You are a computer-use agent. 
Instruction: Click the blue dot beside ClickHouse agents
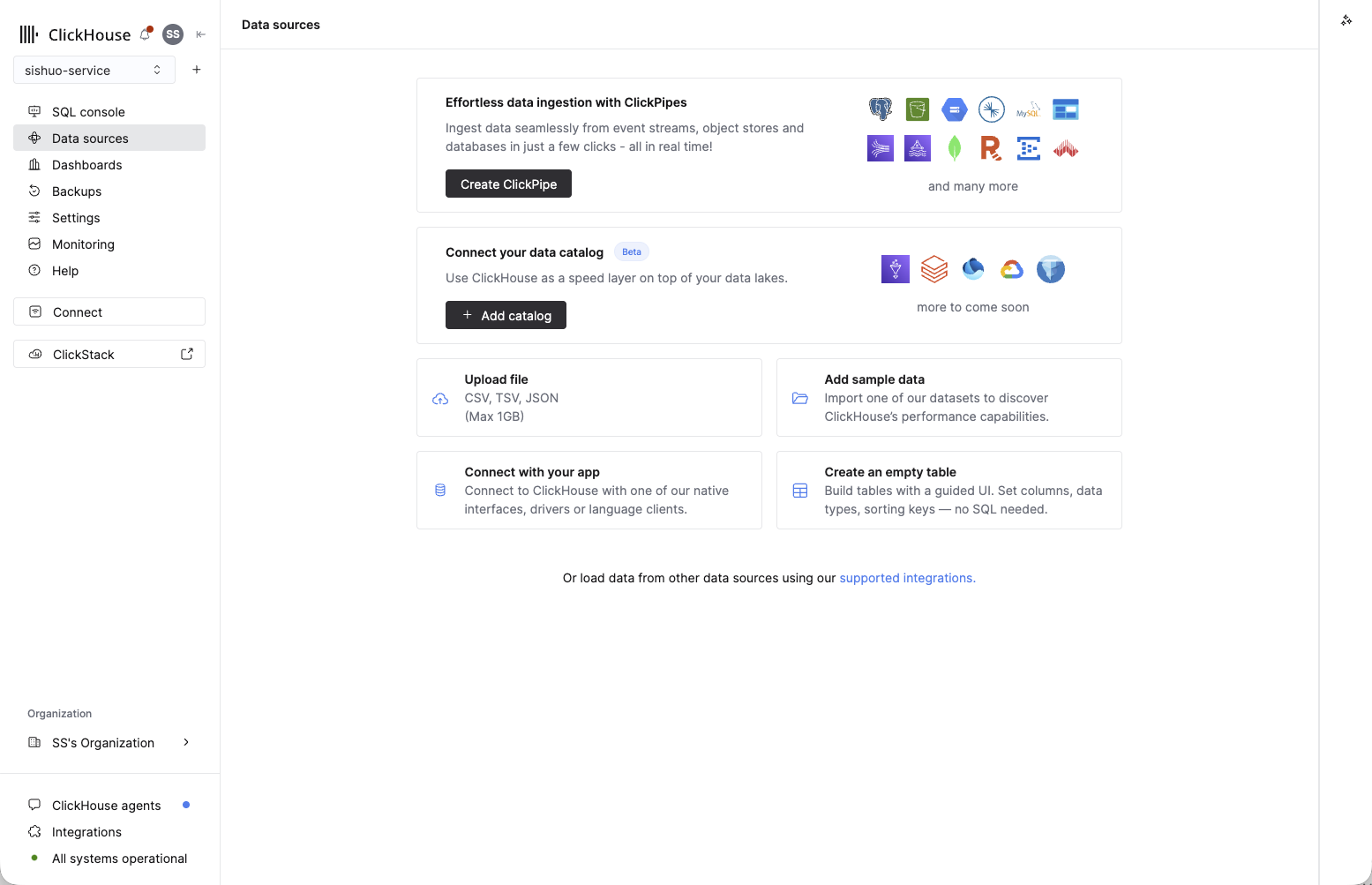click(186, 805)
